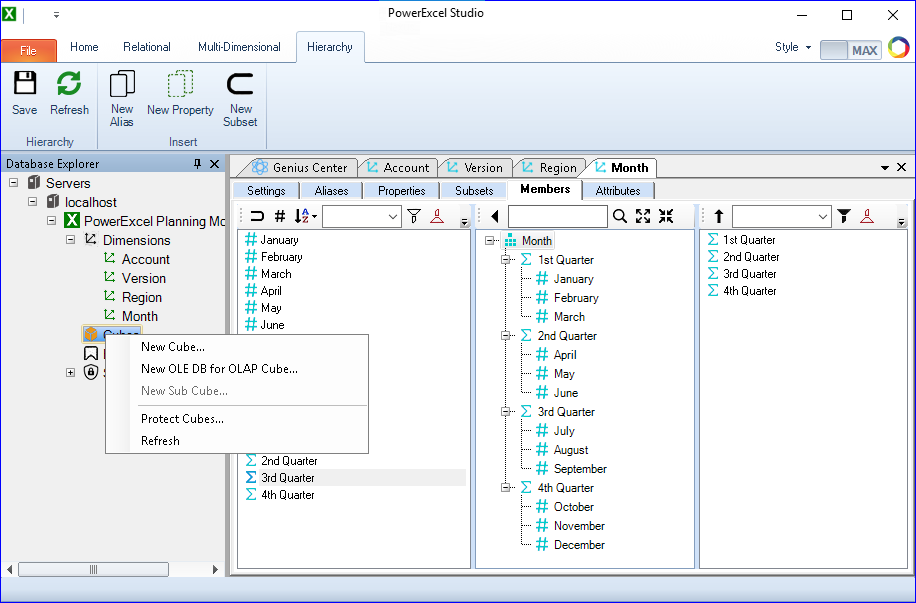Collapse the localhost tree node
This screenshot has width=916, height=603.
pos(33,202)
